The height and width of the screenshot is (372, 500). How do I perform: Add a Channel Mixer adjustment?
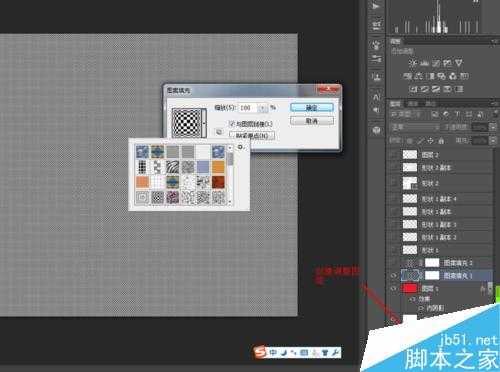tap(453, 76)
